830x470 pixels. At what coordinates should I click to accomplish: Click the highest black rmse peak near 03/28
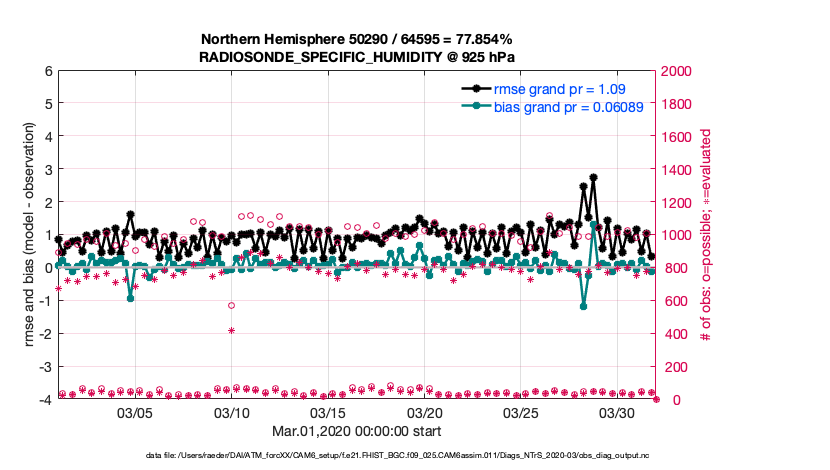[x=593, y=177]
